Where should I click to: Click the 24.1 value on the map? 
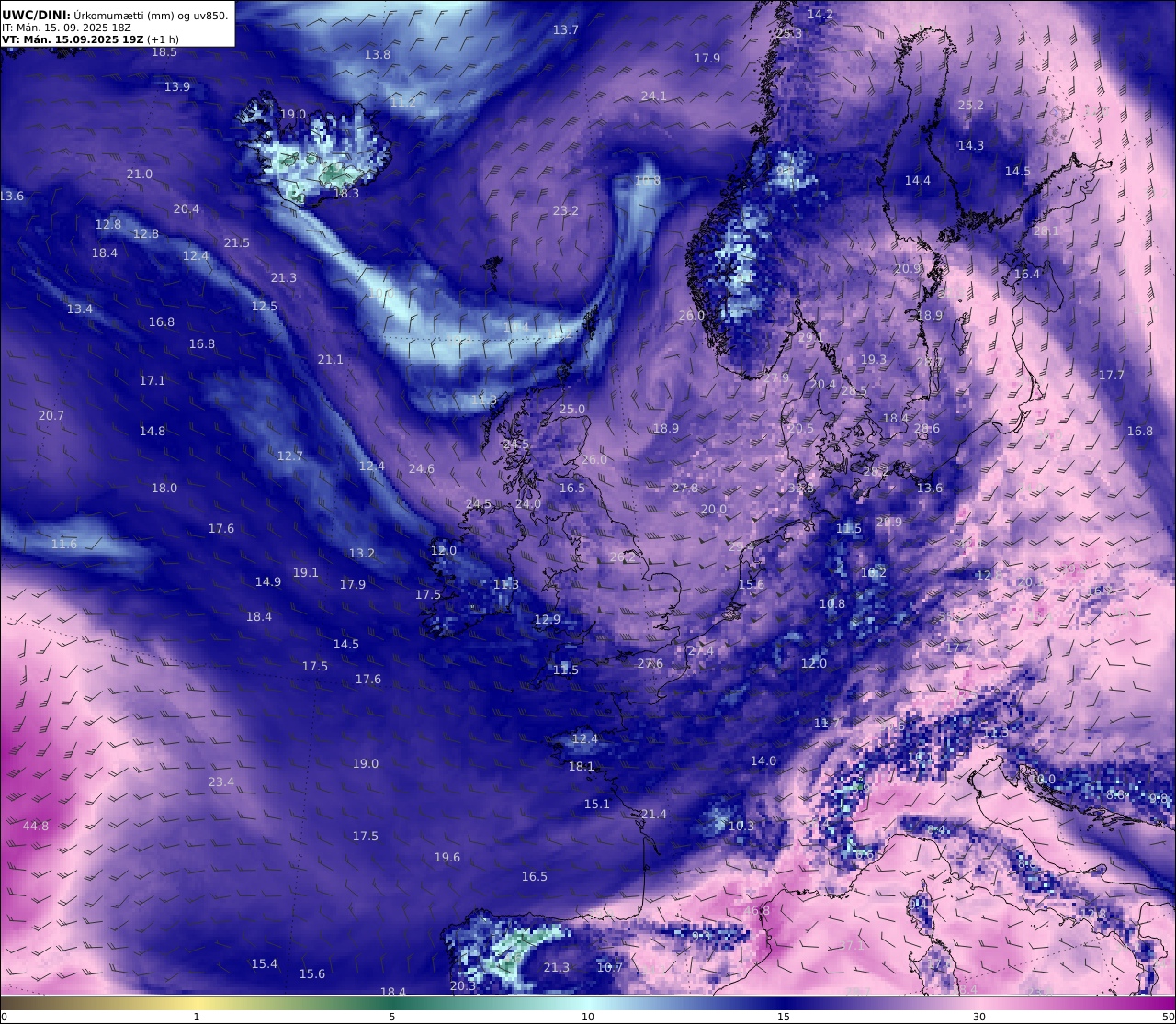coord(653,96)
